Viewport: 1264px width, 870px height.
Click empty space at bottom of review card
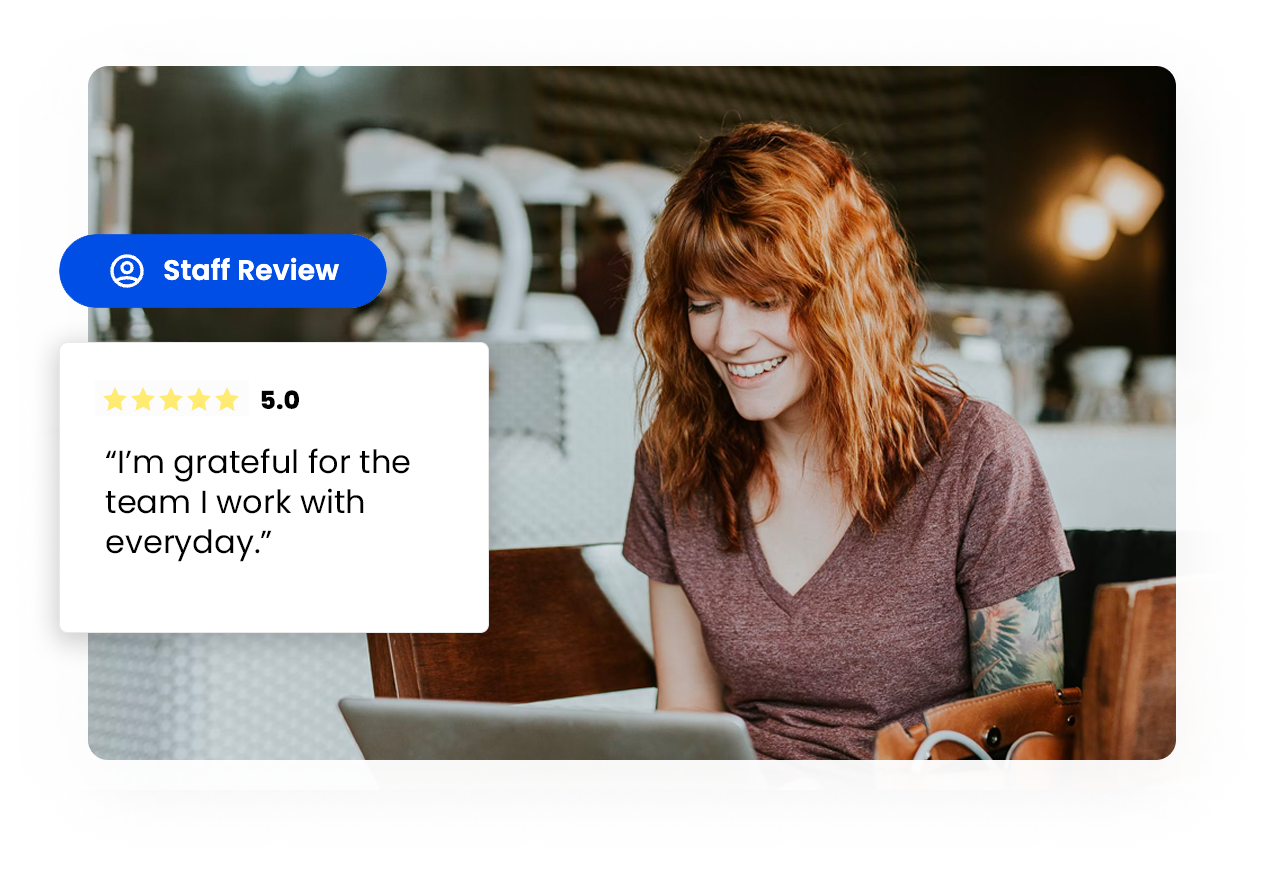273,600
